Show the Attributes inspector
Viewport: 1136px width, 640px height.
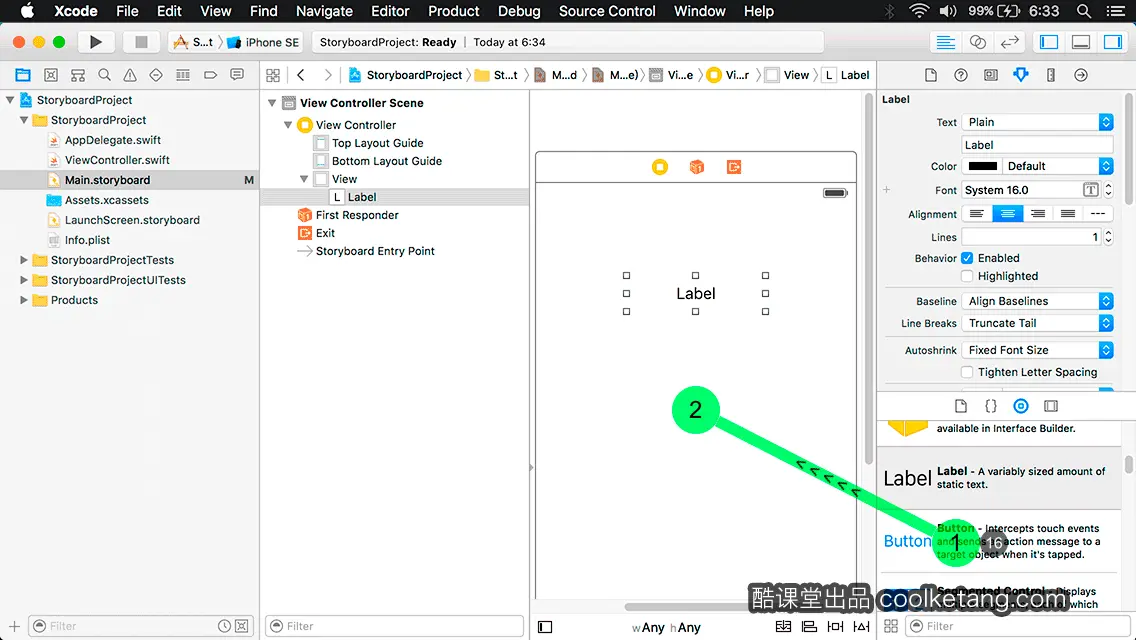[x=1021, y=75]
